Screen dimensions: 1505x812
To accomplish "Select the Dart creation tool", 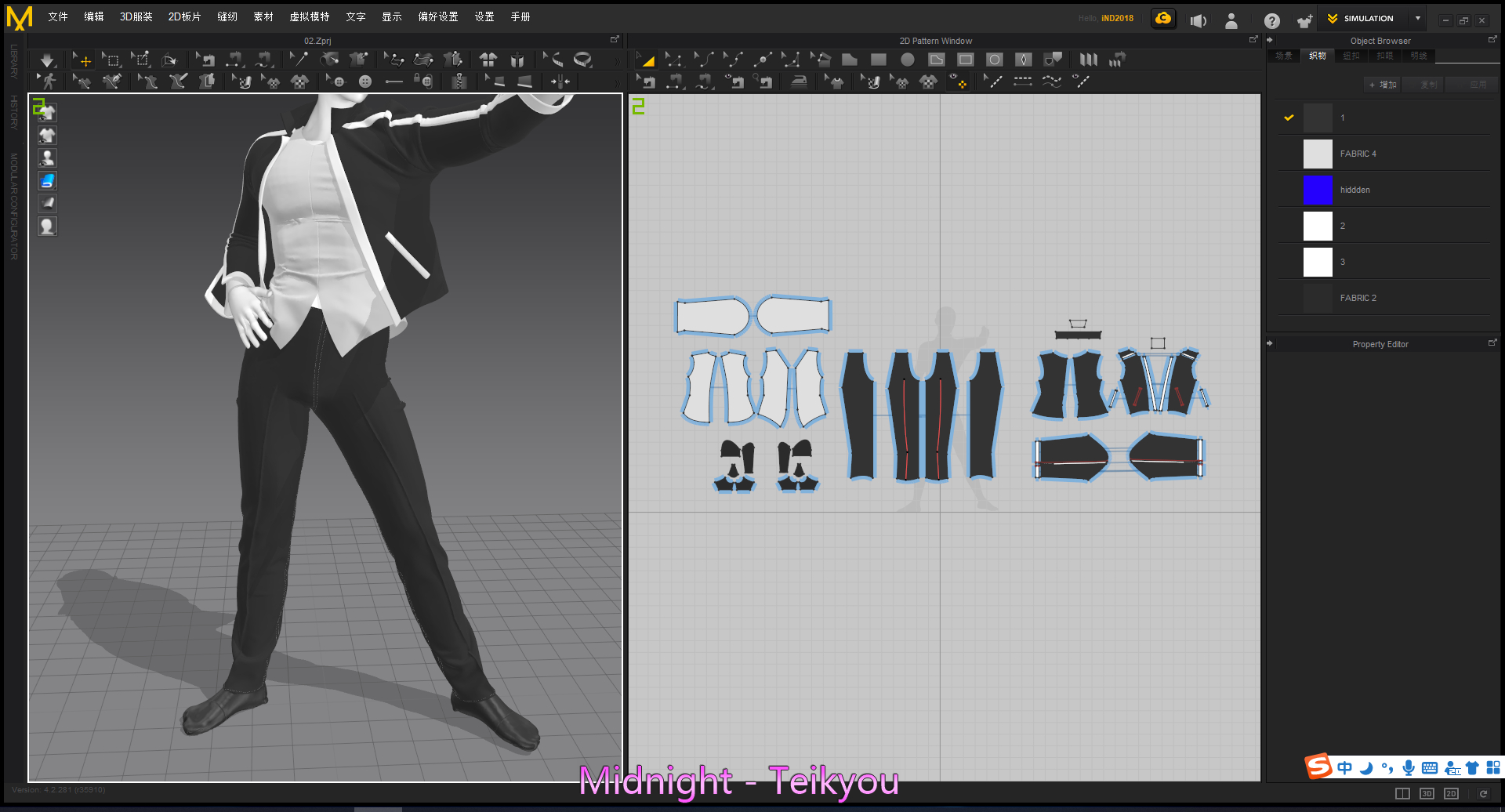I will pos(1023,59).
